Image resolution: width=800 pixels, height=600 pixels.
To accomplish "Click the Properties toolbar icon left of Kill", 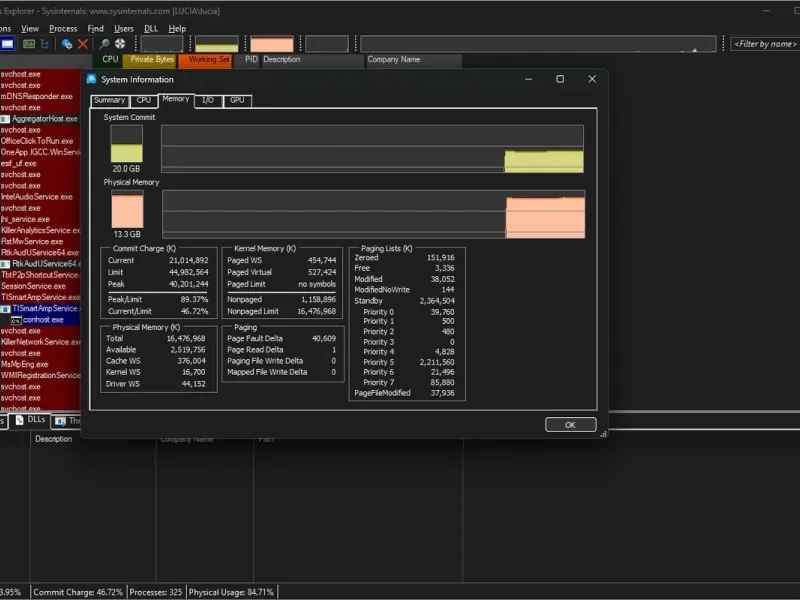I will click(x=67, y=44).
